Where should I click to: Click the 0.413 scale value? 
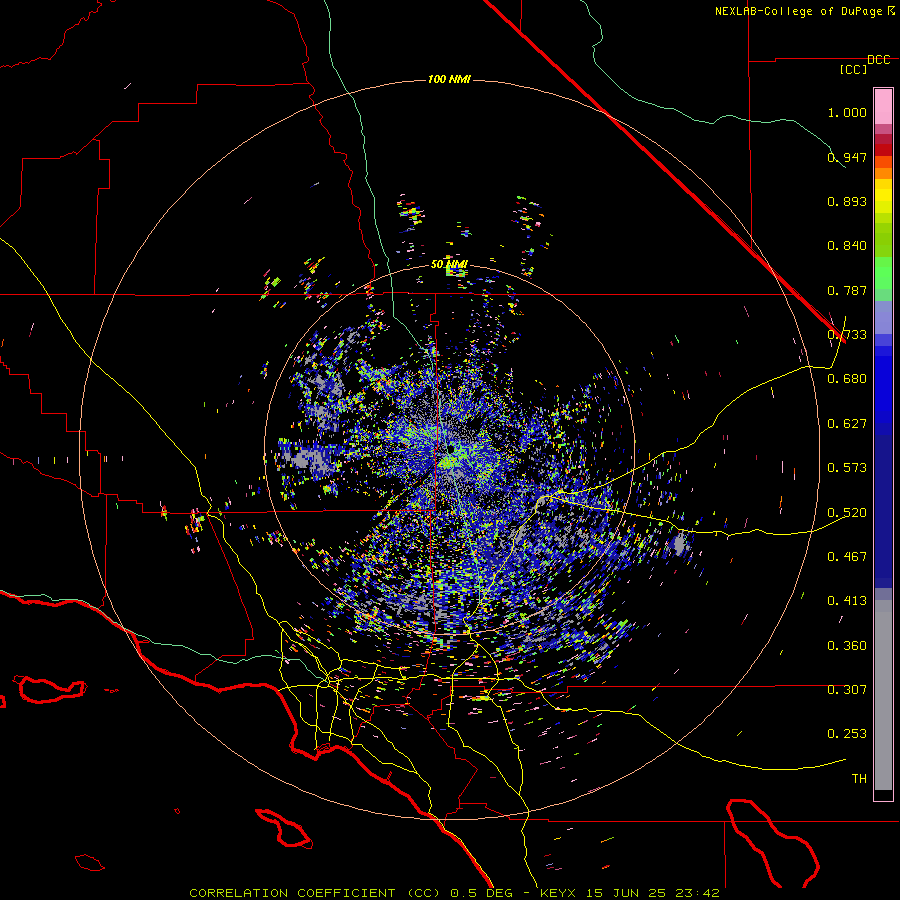pyautogui.click(x=847, y=601)
